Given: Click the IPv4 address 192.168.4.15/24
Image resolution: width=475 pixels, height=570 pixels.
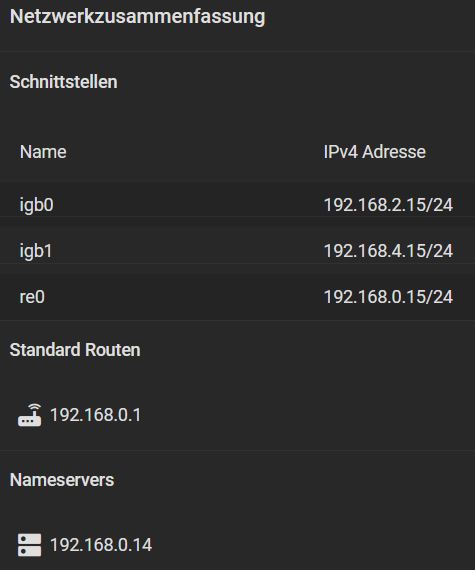Looking at the screenshot, I should (388, 251).
